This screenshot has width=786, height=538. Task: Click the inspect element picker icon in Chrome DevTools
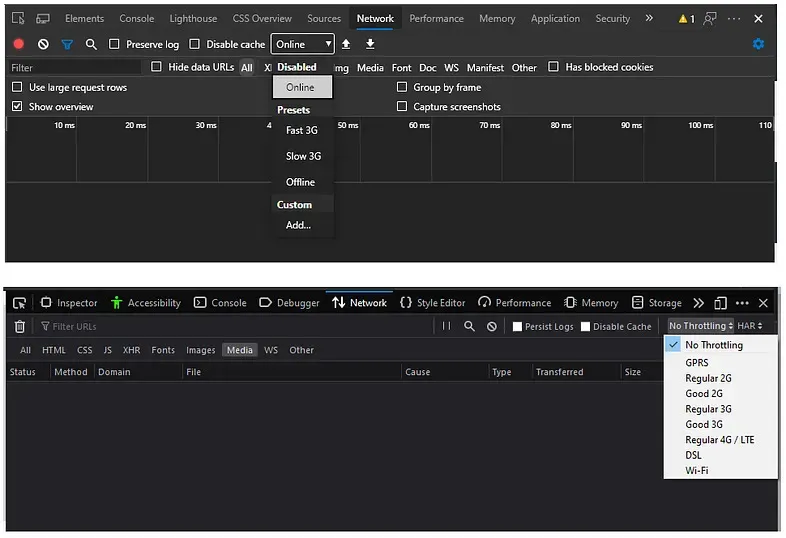point(18,19)
